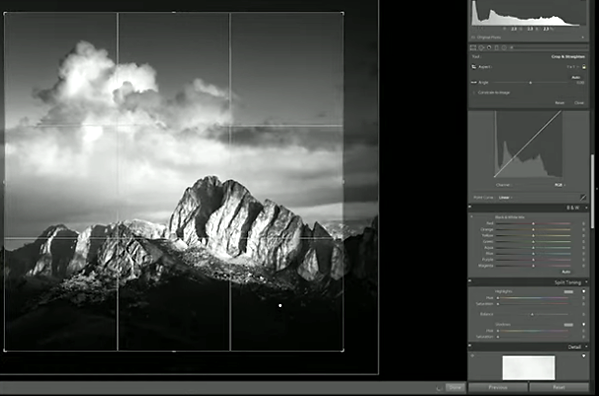Click the Highlights color swatch in Split Toning

(568, 292)
